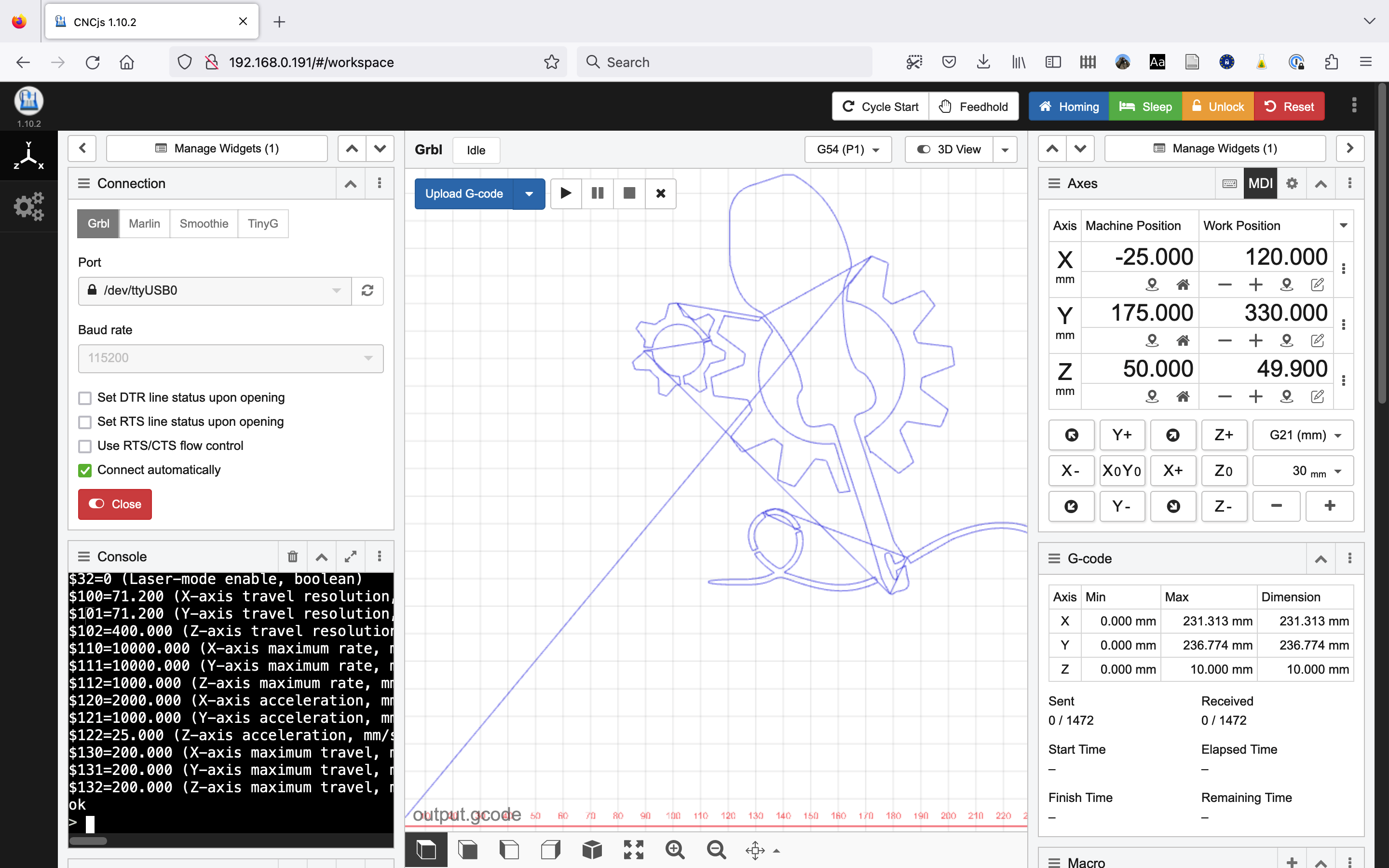Open the G54 (P1) coordinate dropdown
1389x868 pixels.
(x=848, y=150)
